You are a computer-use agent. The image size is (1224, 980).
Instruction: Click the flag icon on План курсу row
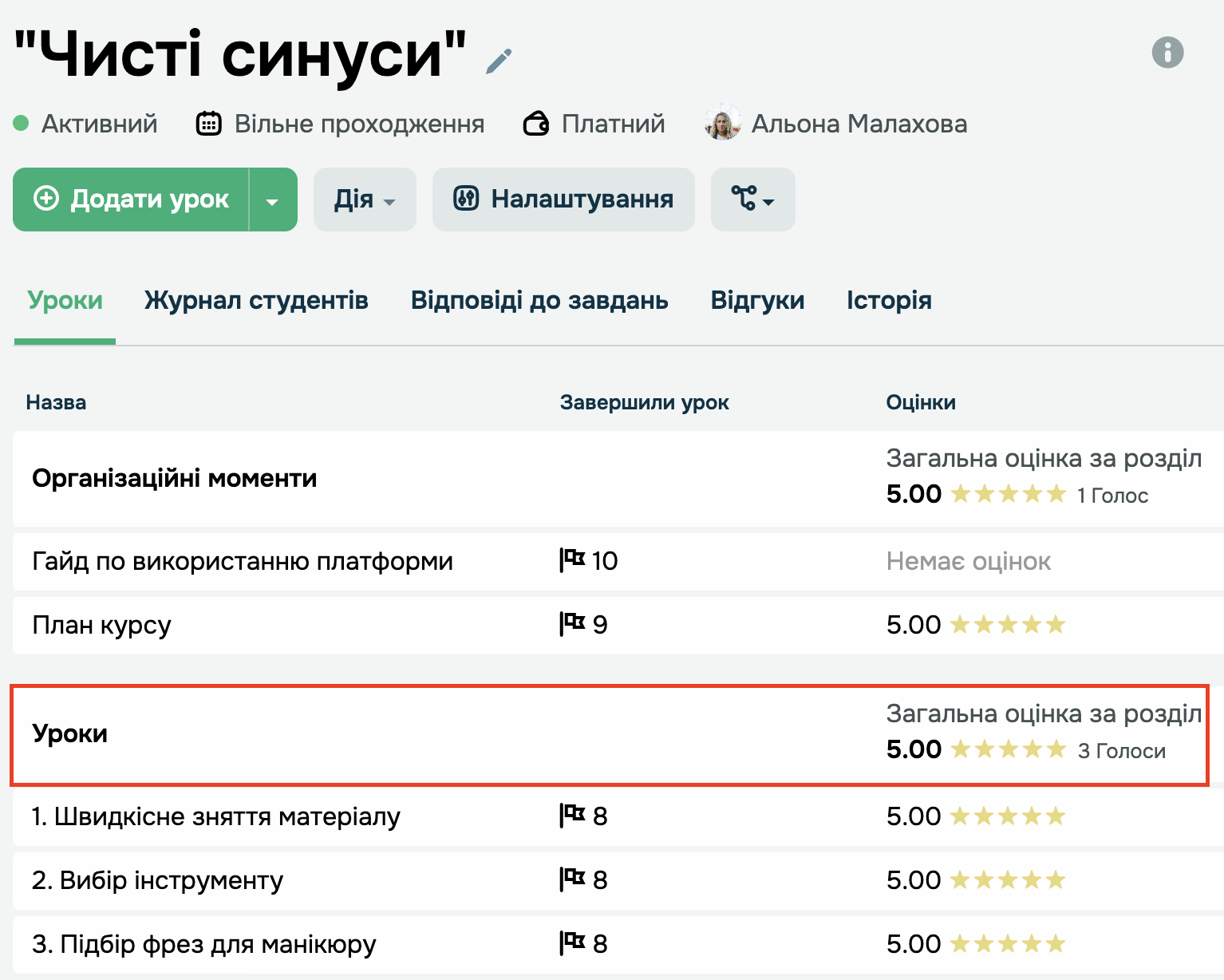click(572, 624)
